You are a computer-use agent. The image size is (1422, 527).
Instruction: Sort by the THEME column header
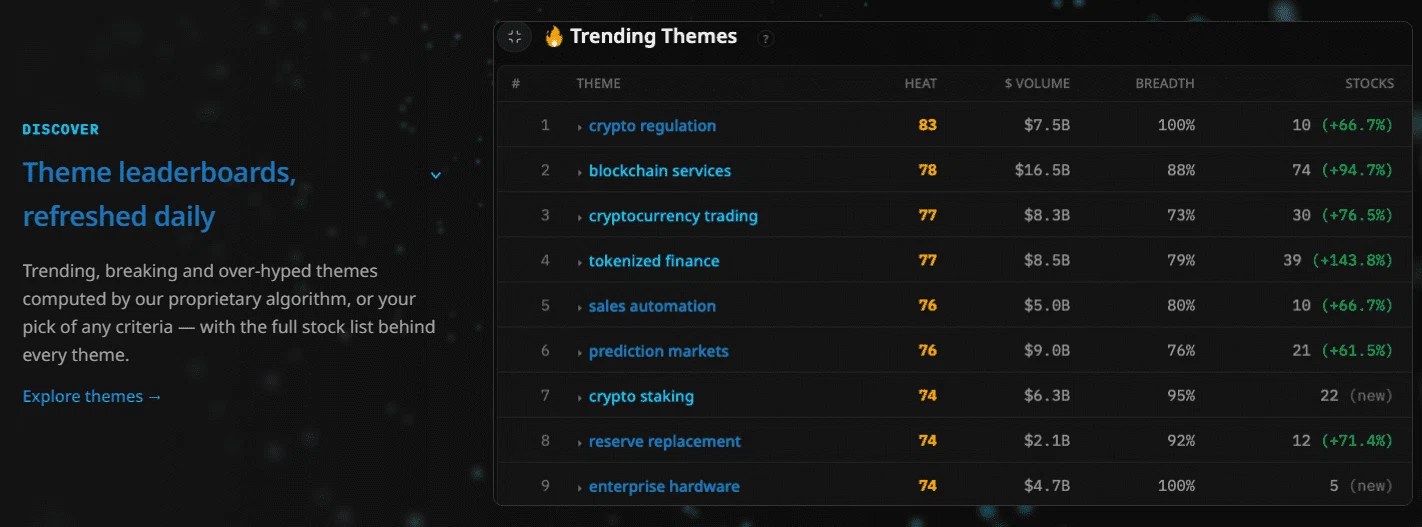click(x=598, y=84)
